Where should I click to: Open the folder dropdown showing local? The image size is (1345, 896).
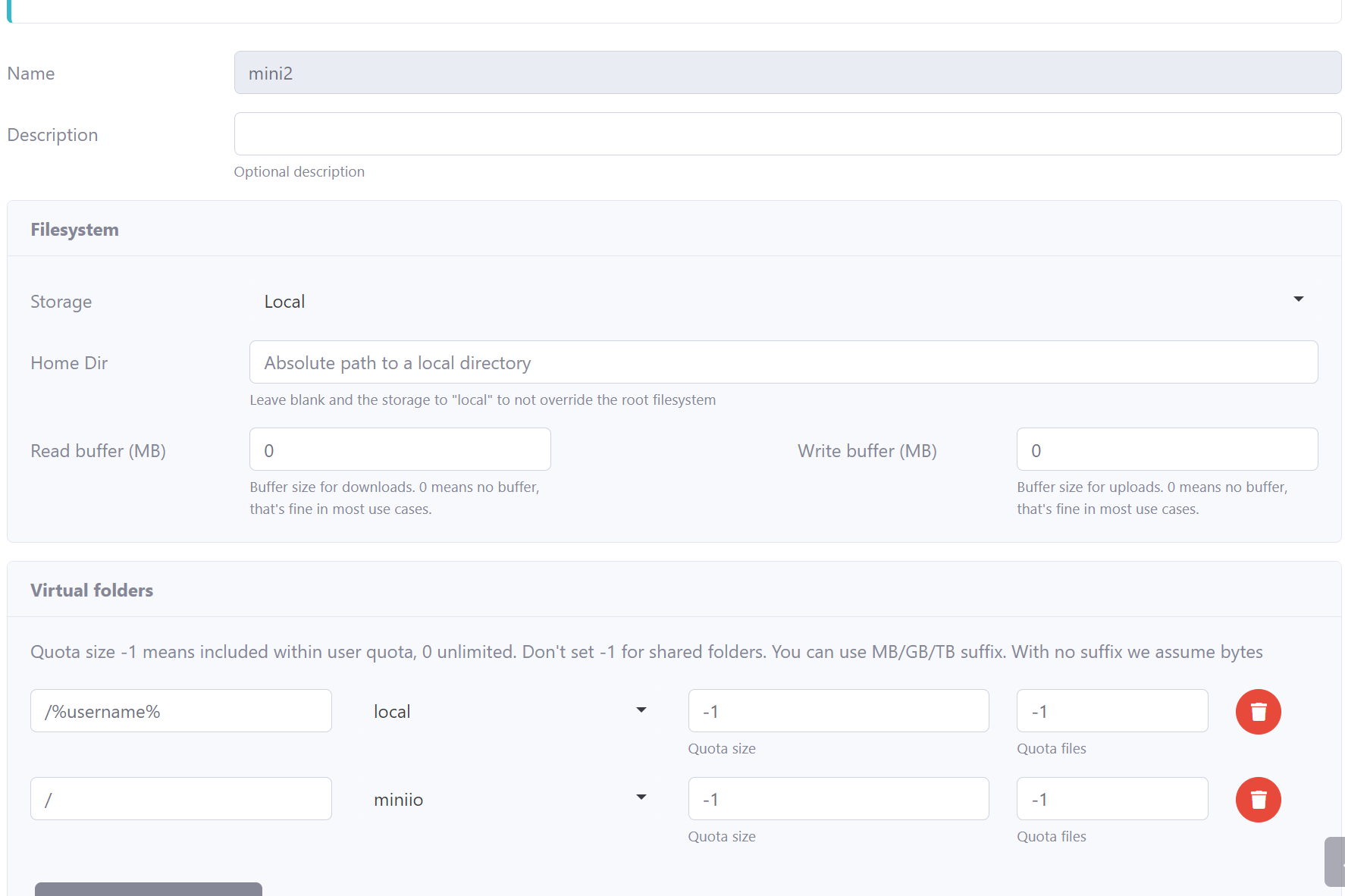coord(509,711)
